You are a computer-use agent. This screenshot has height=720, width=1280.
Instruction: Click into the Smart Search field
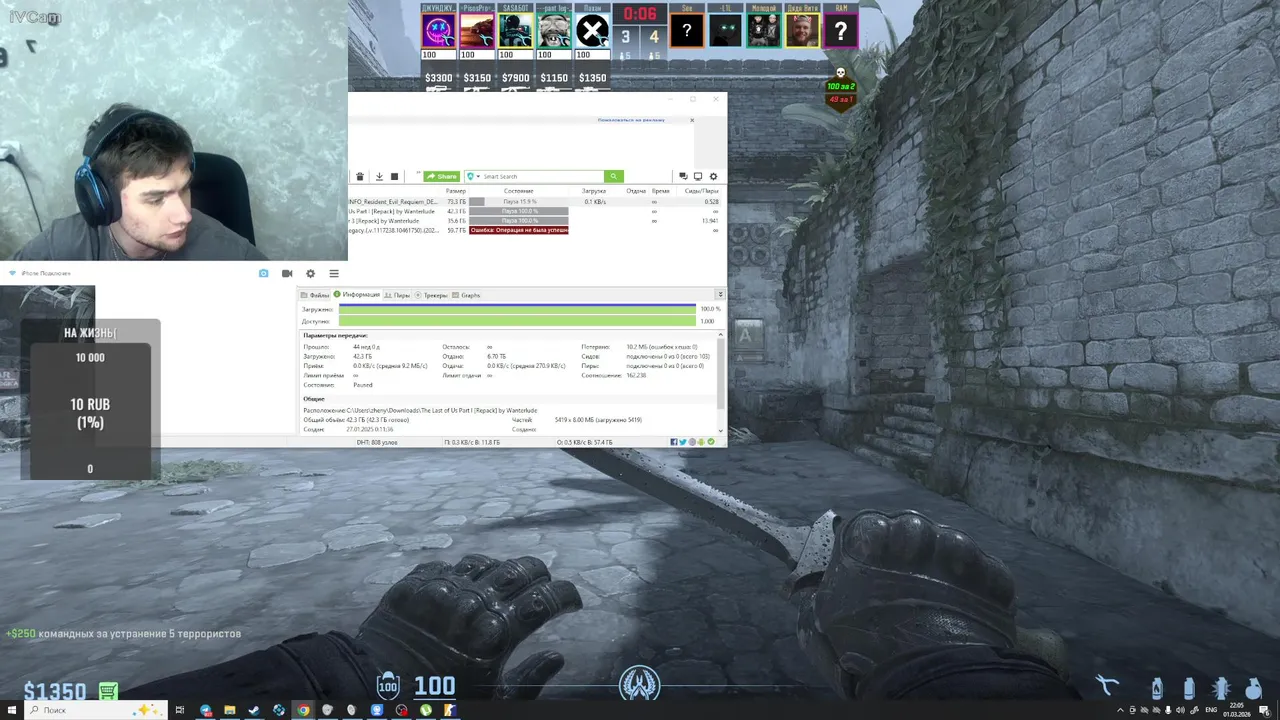543,176
